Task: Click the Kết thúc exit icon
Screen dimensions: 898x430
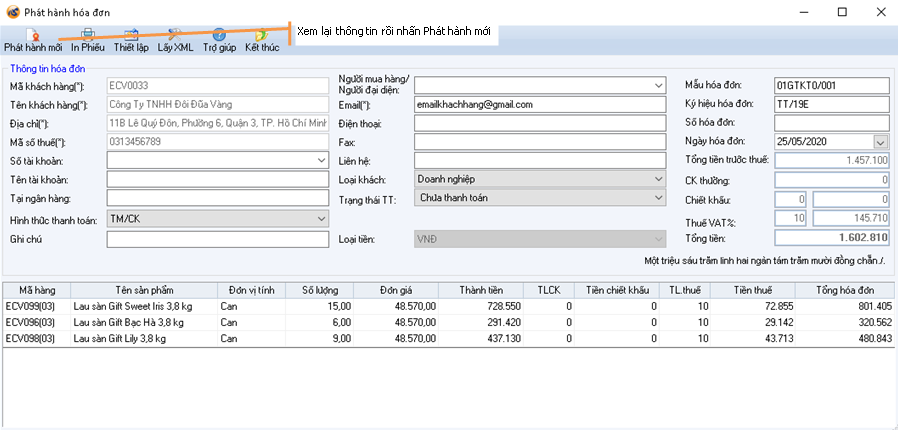Action: click(x=262, y=35)
